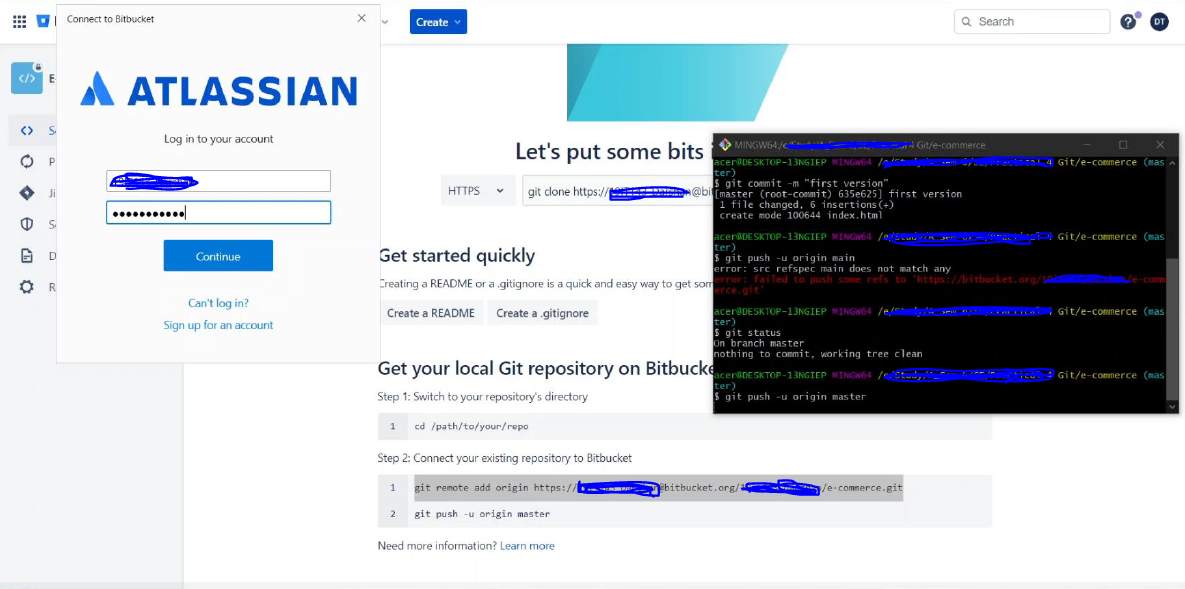1185x589 pixels.
Task: Focus the password field in login dialog
Action: (218, 212)
